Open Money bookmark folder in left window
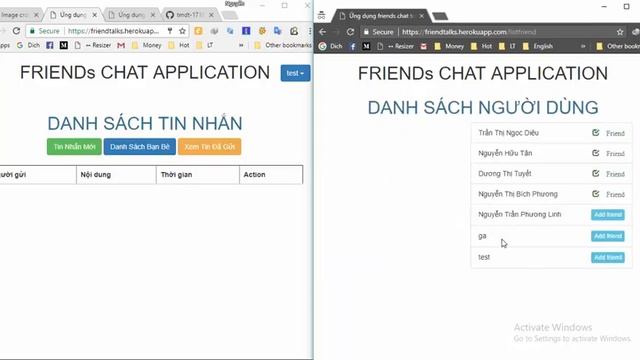The width and height of the screenshot is (640, 360). (147, 45)
